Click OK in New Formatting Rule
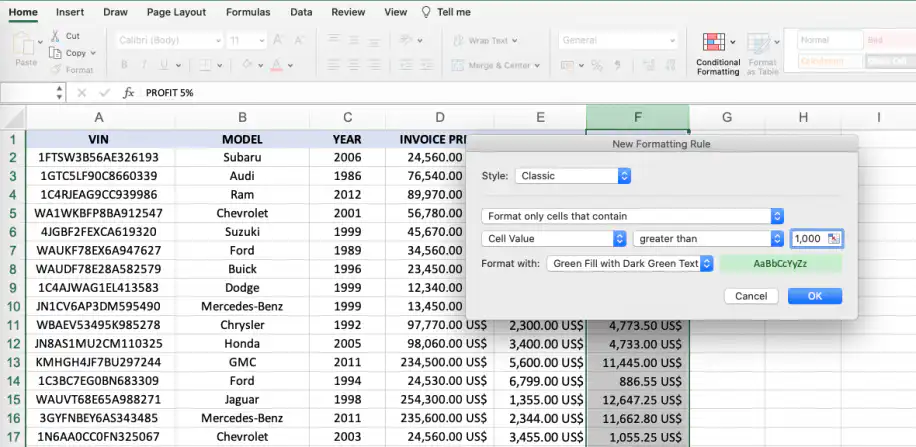 [x=815, y=296]
